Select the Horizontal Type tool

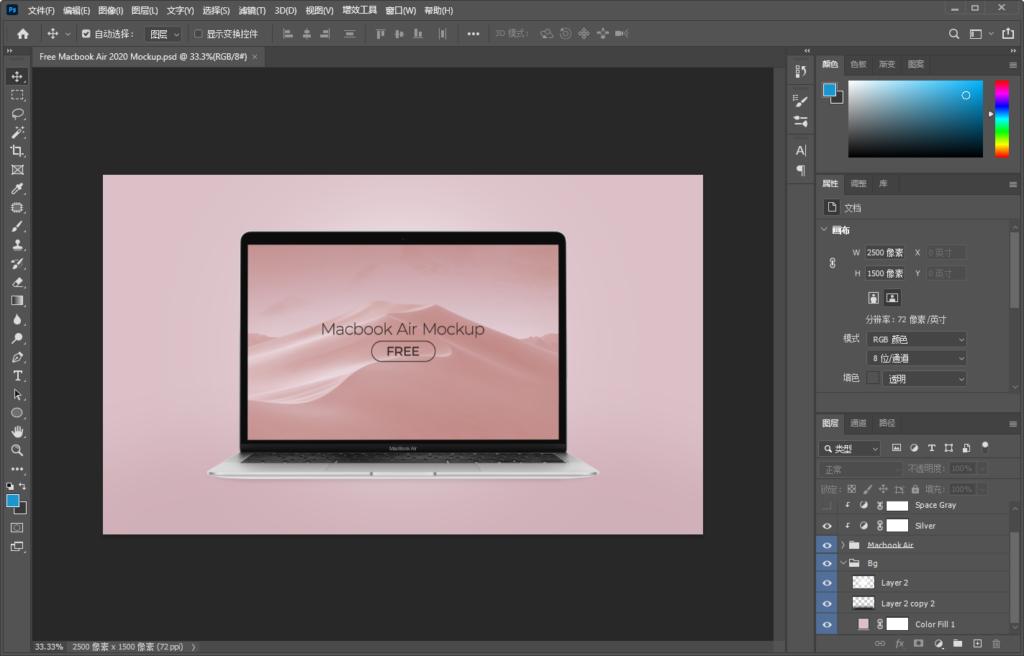point(17,376)
